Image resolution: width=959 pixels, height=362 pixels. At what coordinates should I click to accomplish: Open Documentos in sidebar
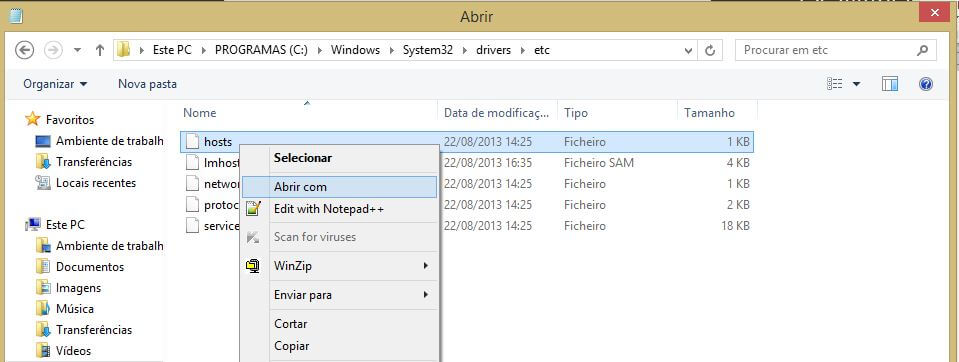point(90,267)
